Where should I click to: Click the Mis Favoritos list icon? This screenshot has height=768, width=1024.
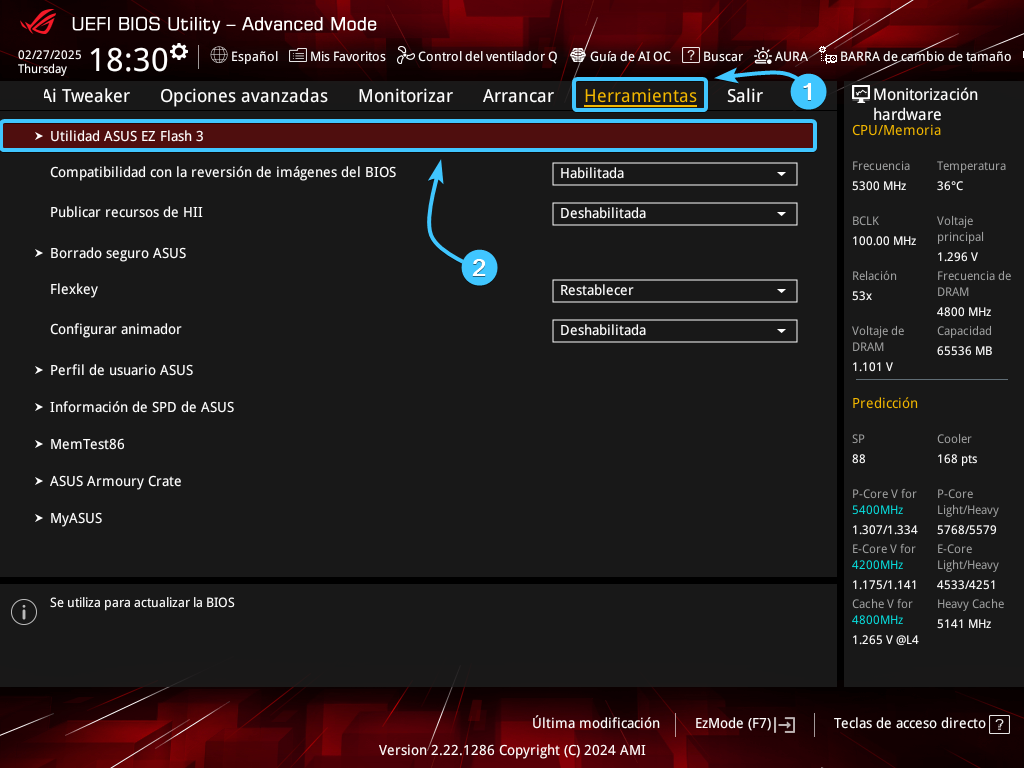[x=298, y=56]
